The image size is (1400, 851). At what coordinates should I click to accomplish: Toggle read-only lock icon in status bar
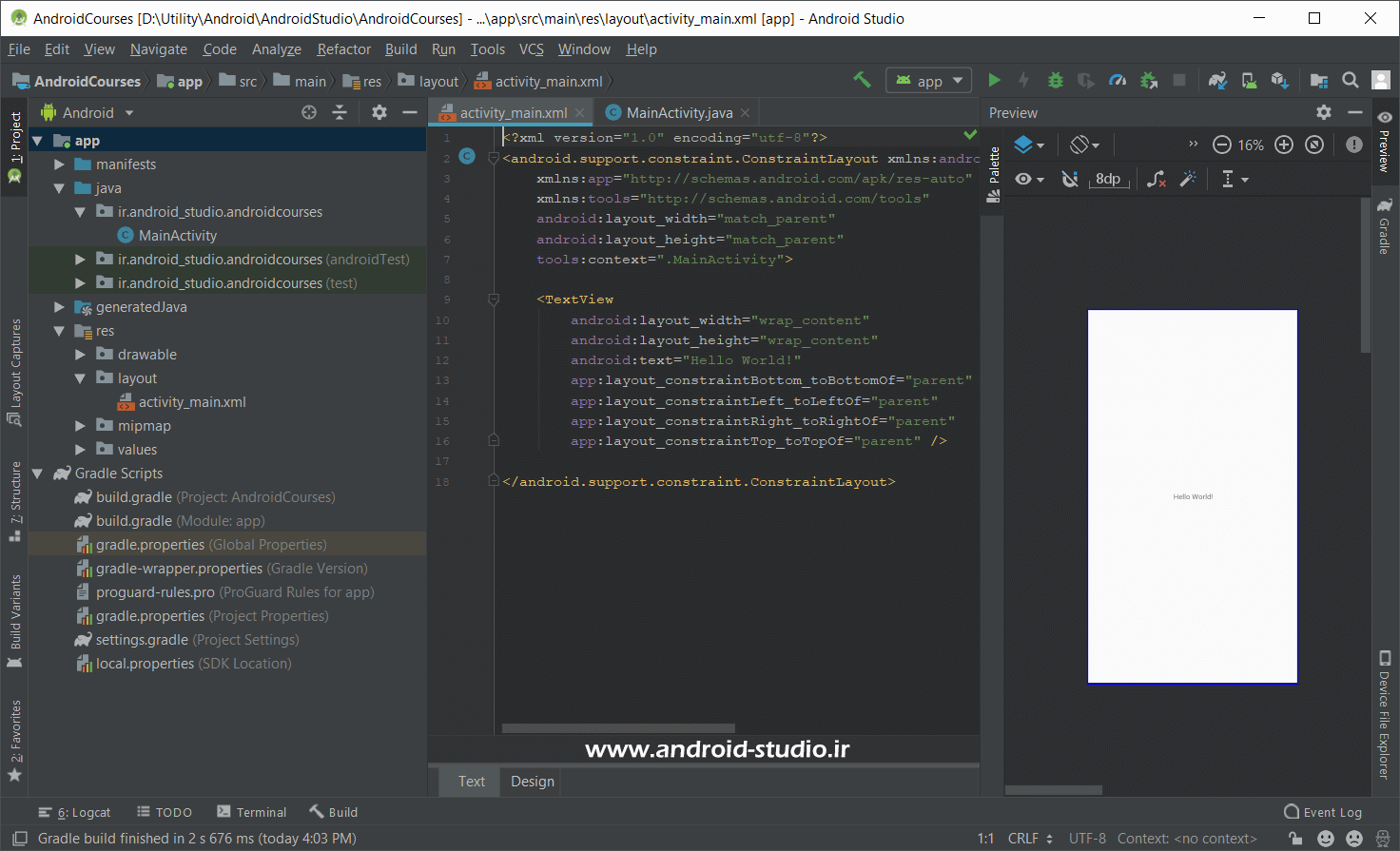tap(1295, 838)
